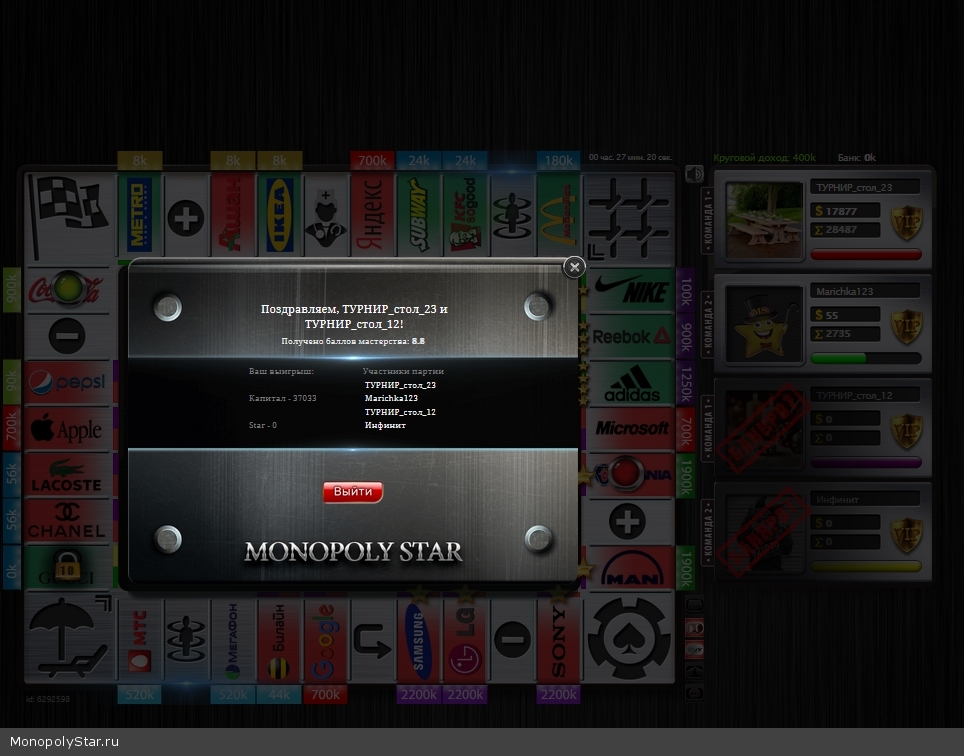Click the minus cell between Coca-Cola and Pepsi

68,336
